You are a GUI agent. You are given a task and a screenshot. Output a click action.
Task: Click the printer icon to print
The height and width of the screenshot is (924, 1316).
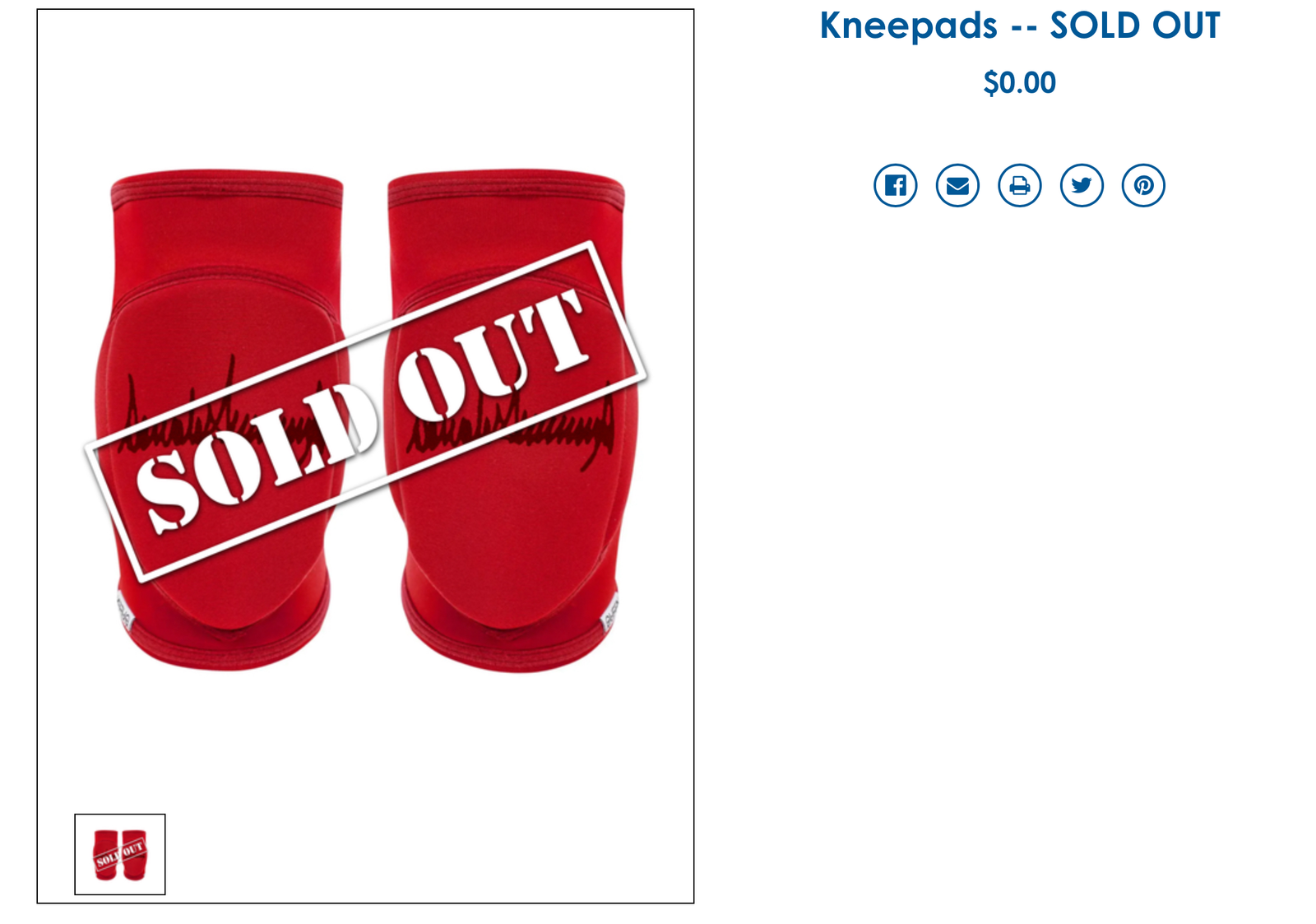pyautogui.click(x=1020, y=185)
